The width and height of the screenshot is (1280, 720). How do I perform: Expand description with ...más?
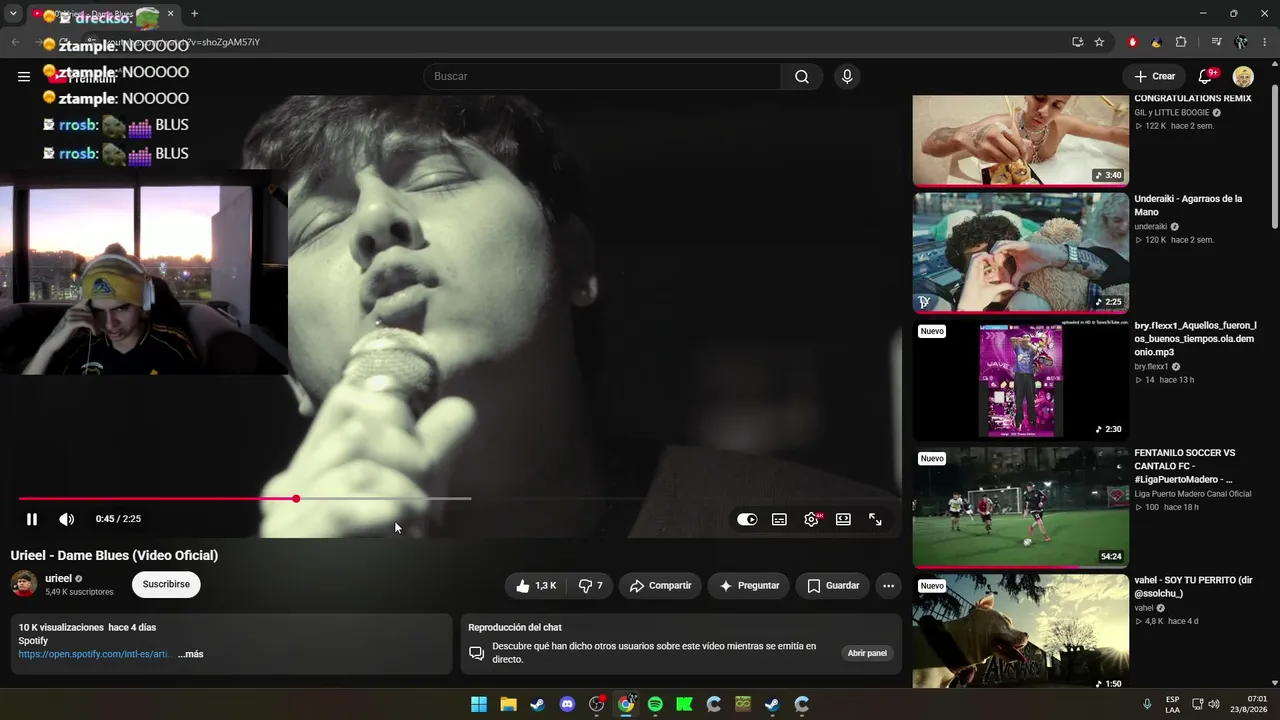[190, 654]
